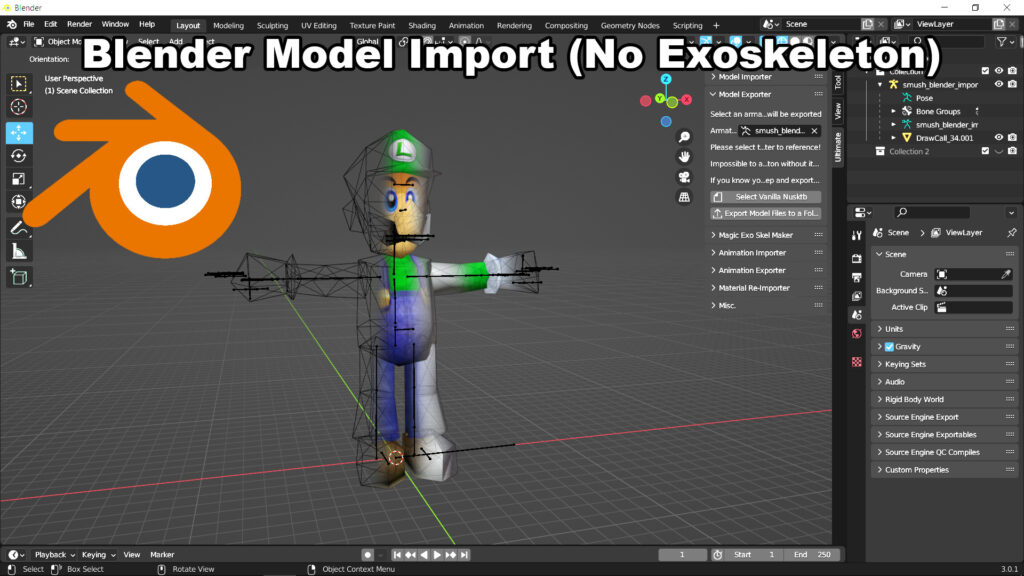Jump to the timeline start frame
The image size is (1024, 576).
tap(396, 554)
